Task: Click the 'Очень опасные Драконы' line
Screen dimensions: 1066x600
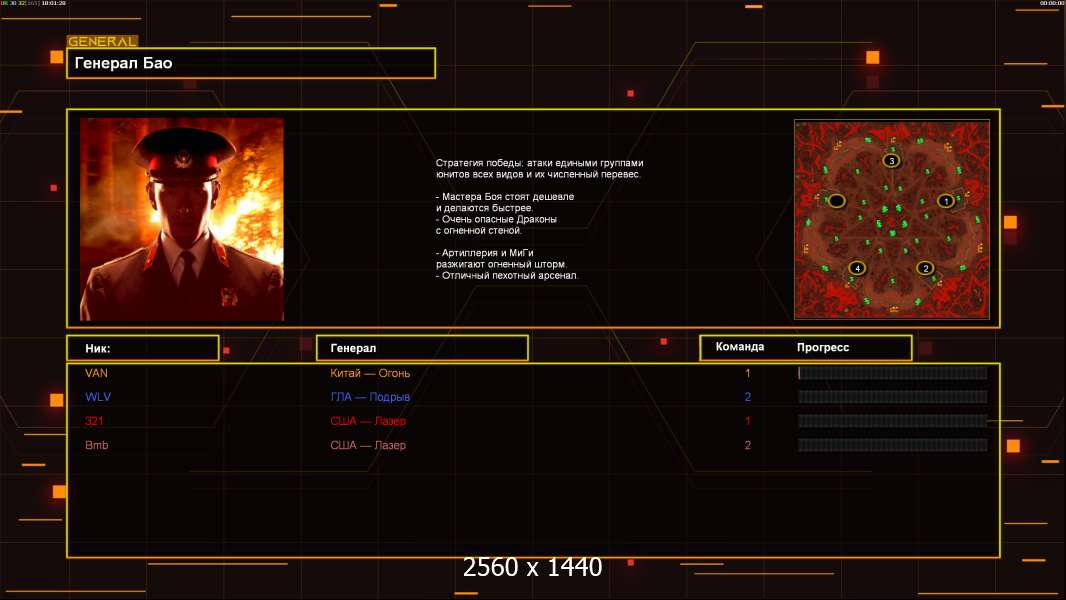Action: coord(496,219)
